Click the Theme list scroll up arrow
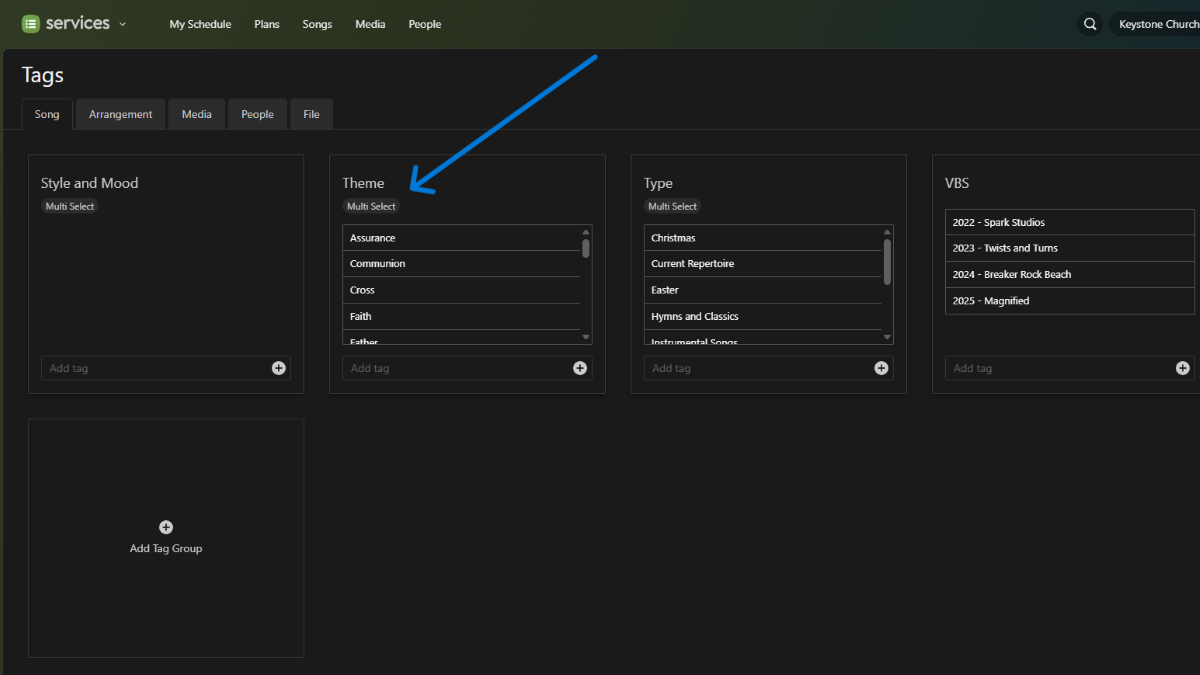This screenshot has width=1200, height=675. 586,232
